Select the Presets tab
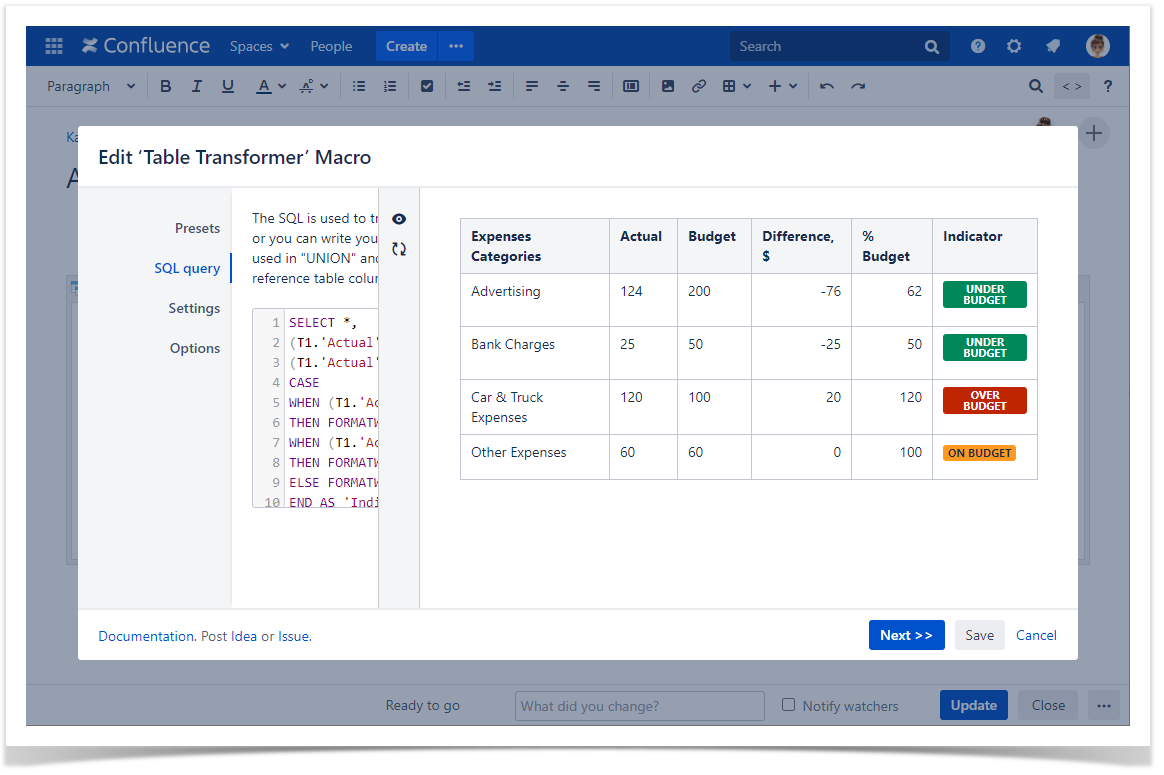 coord(197,228)
